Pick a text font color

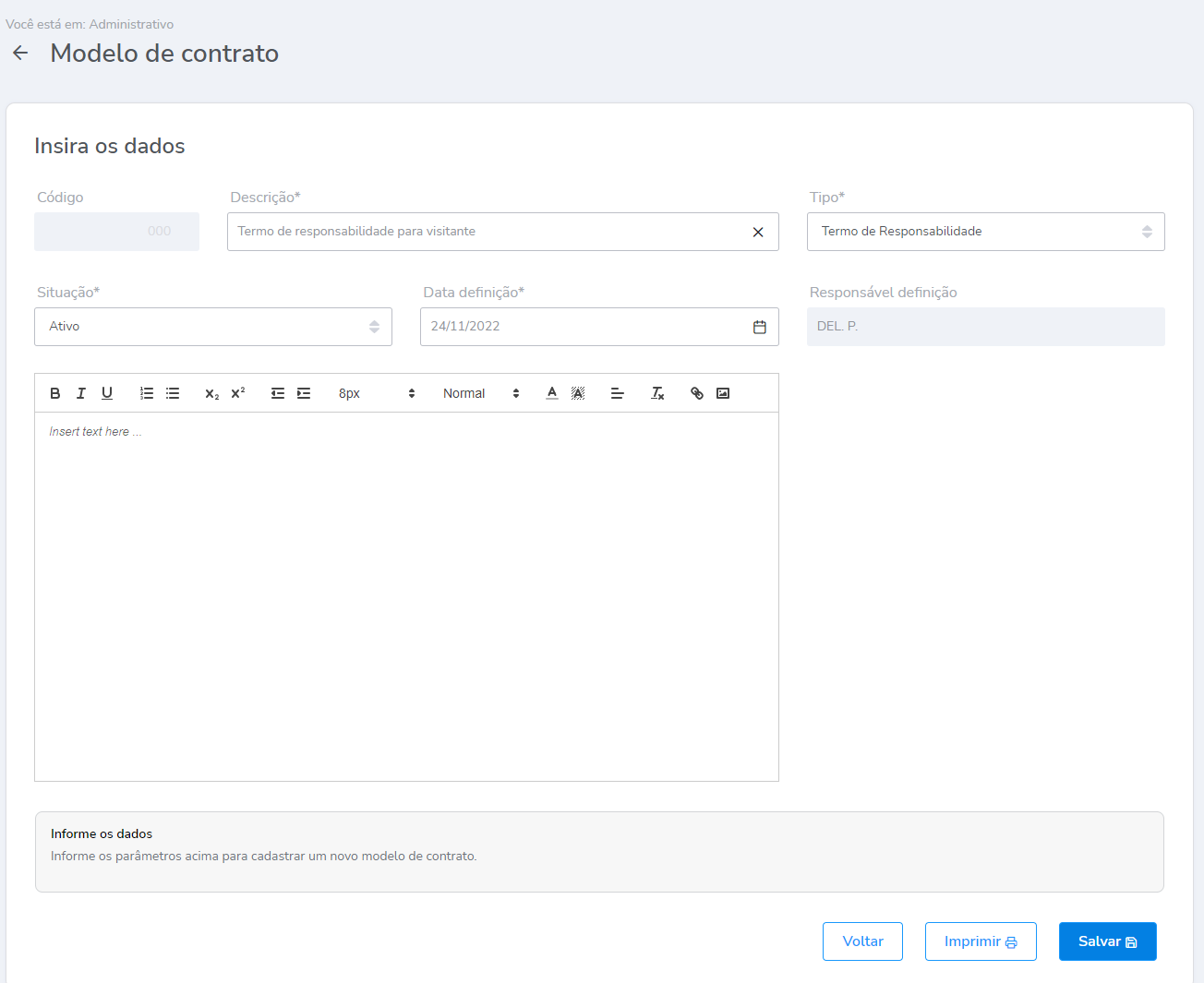(x=552, y=393)
